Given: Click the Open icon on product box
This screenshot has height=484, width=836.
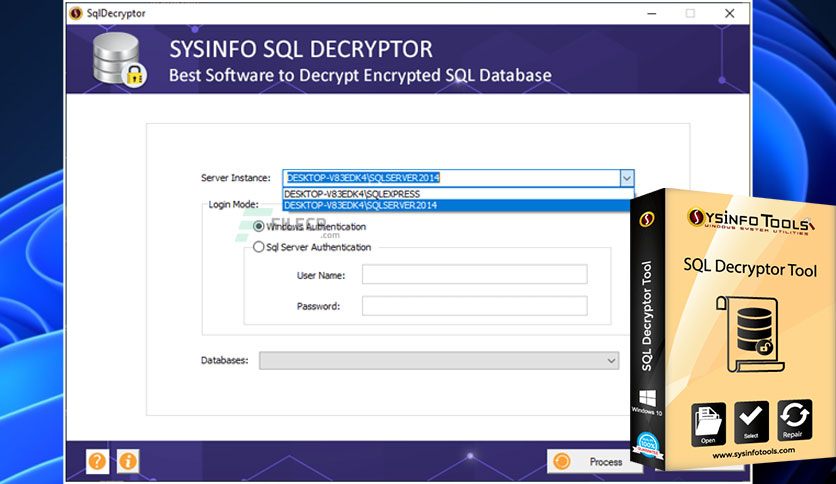Looking at the screenshot, I should tap(709, 424).
